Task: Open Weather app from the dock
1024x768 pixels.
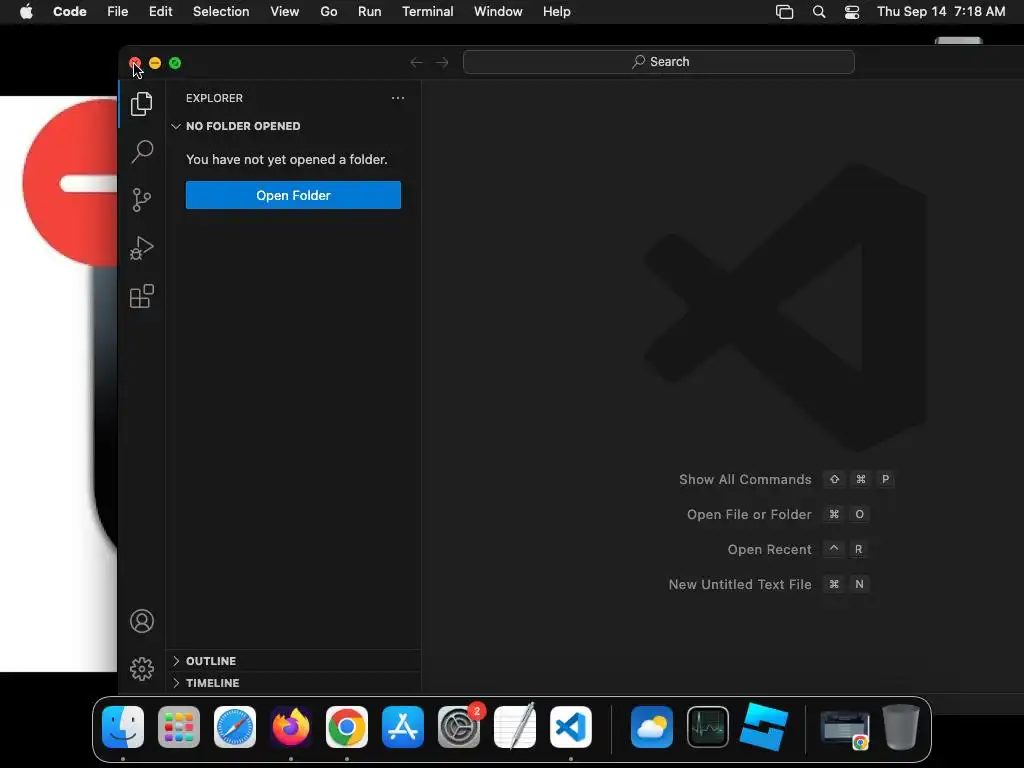Action: (x=652, y=727)
